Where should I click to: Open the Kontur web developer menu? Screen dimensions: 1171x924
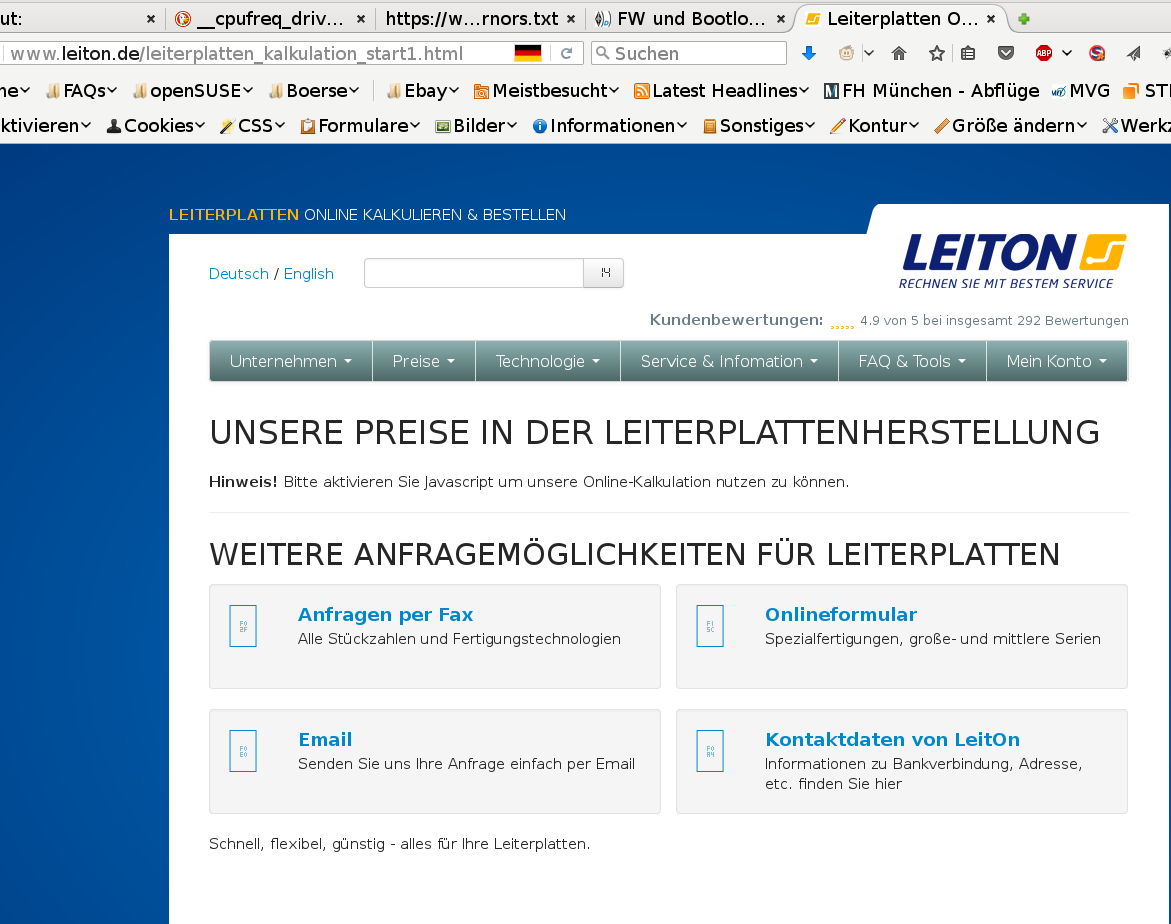(874, 125)
